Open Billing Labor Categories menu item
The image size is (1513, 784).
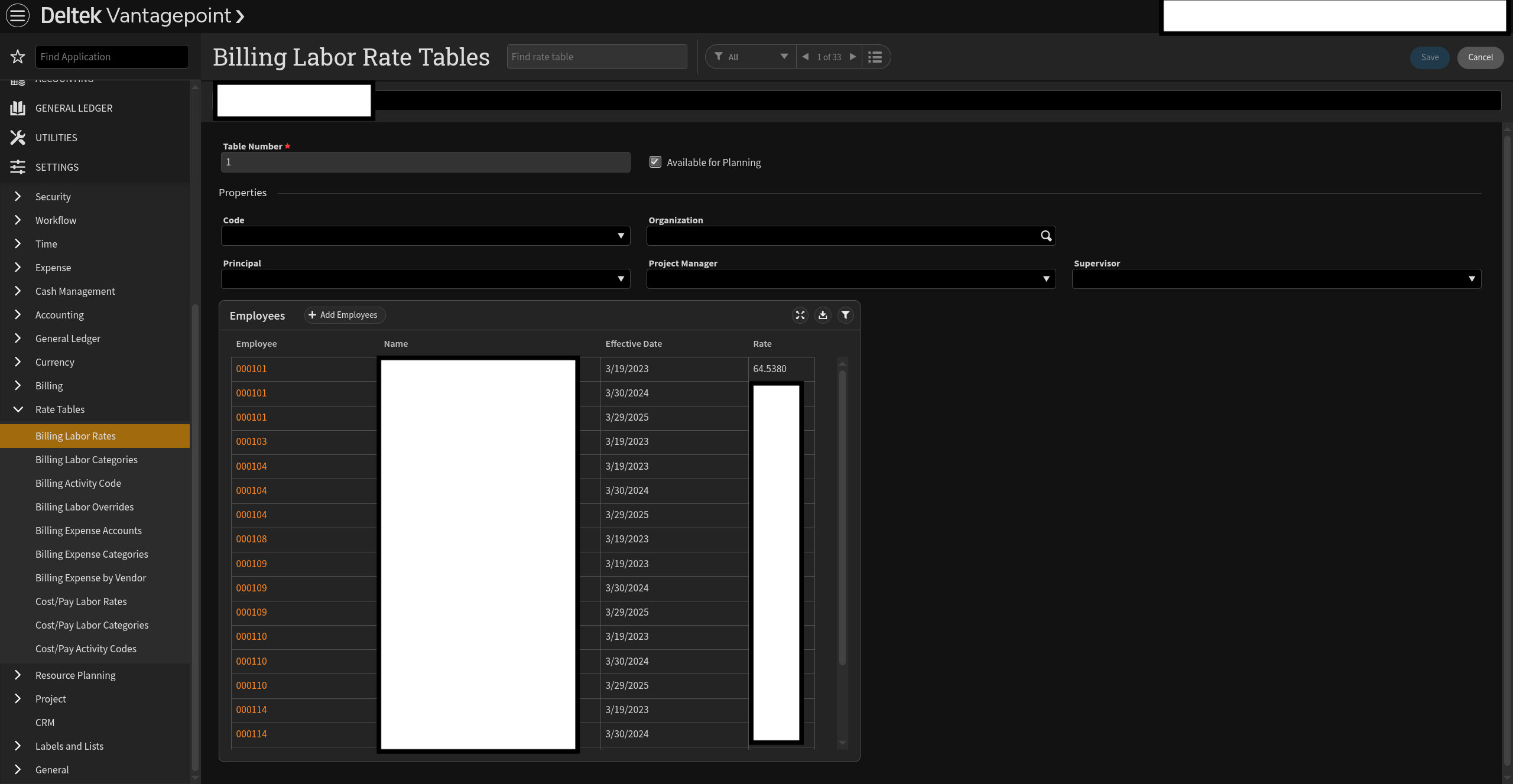(x=86, y=460)
